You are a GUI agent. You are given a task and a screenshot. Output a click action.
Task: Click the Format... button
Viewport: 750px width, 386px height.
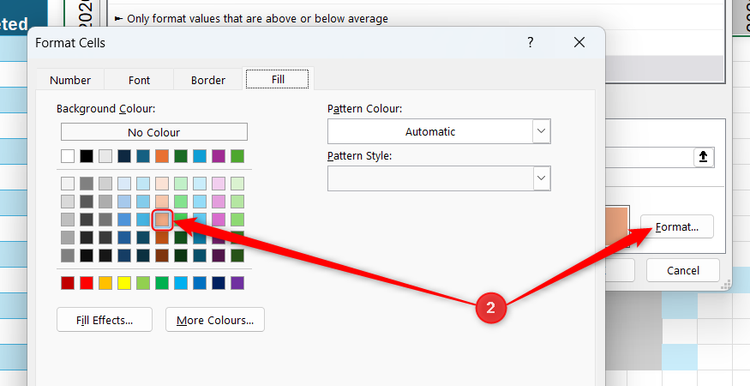click(677, 227)
